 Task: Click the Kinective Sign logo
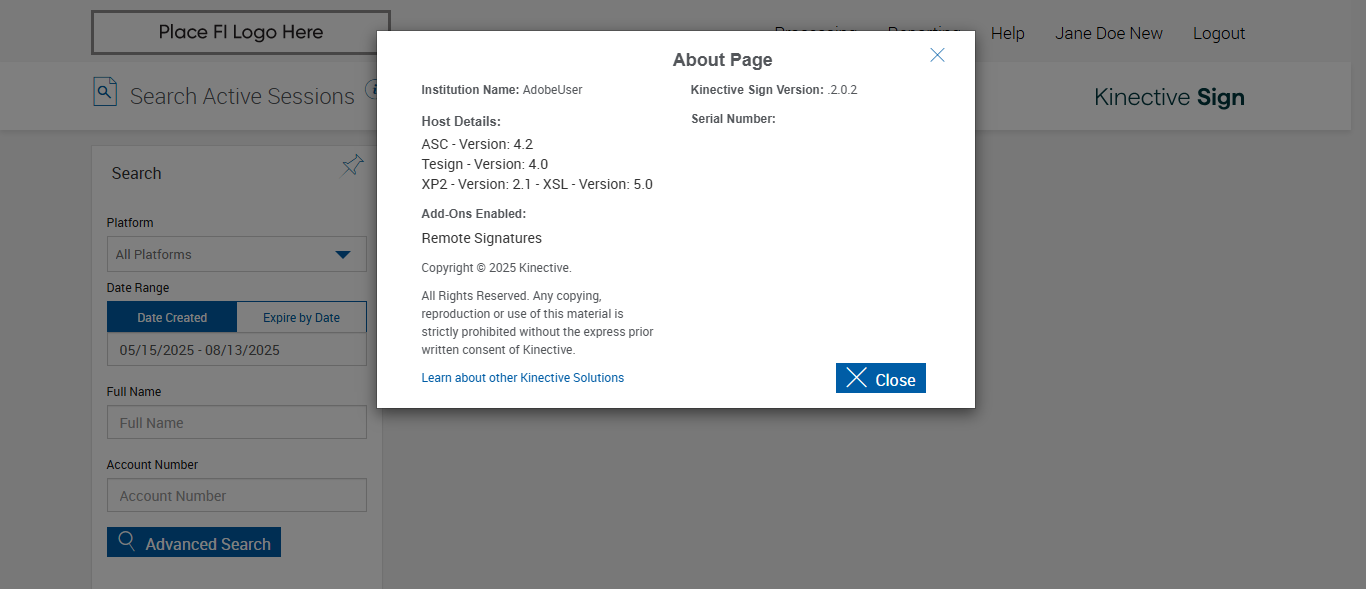(1170, 97)
